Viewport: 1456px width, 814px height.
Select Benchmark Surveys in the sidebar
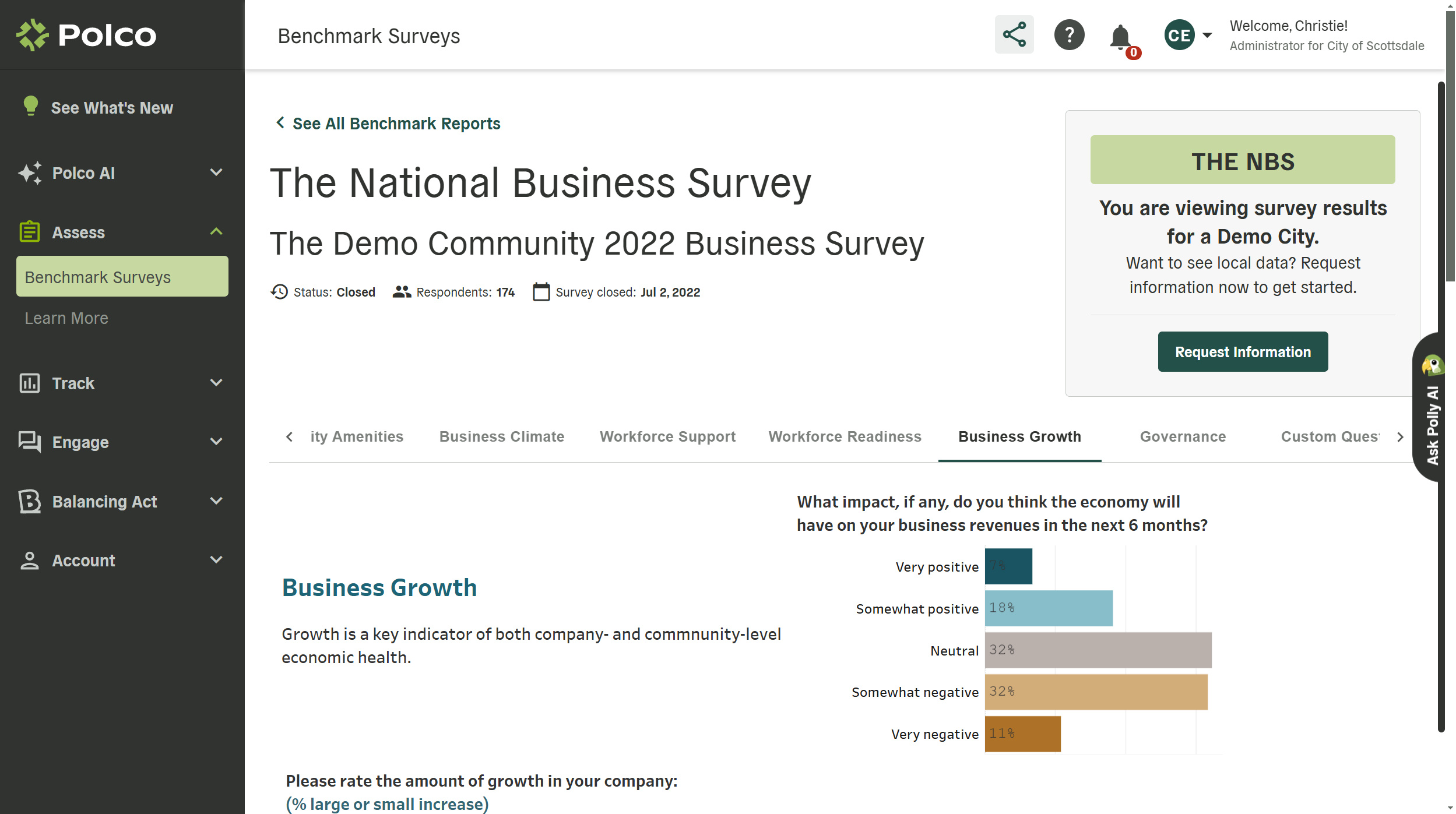(x=122, y=277)
